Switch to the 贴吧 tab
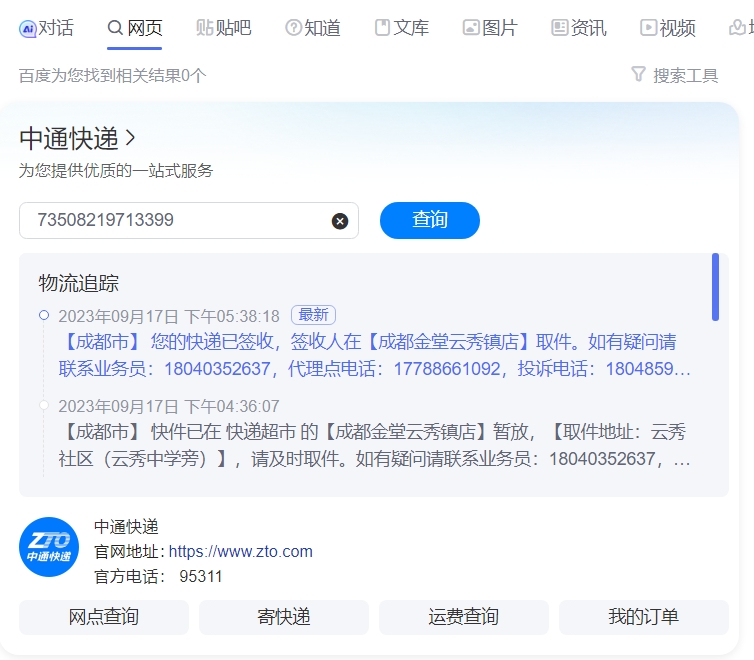754x660 pixels. (x=224, y=28)
